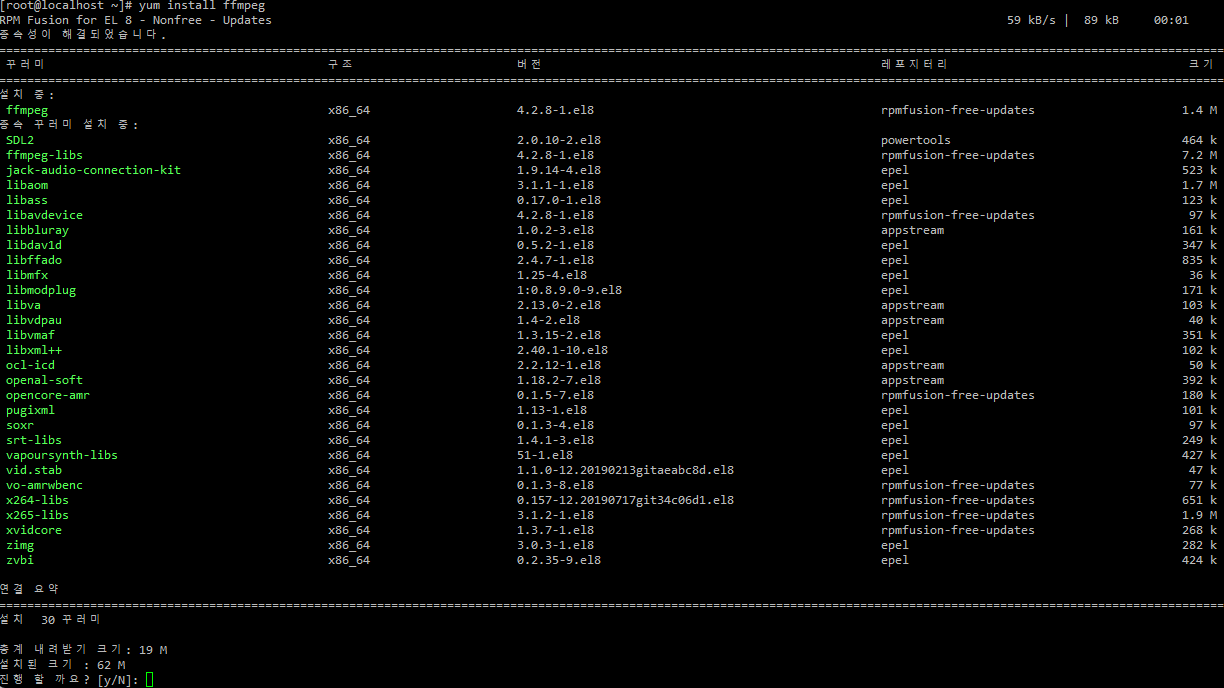The image size is (1224, 688).
Task: Select jack-audio-connection-kit package name
Action: tap(93, 170)
